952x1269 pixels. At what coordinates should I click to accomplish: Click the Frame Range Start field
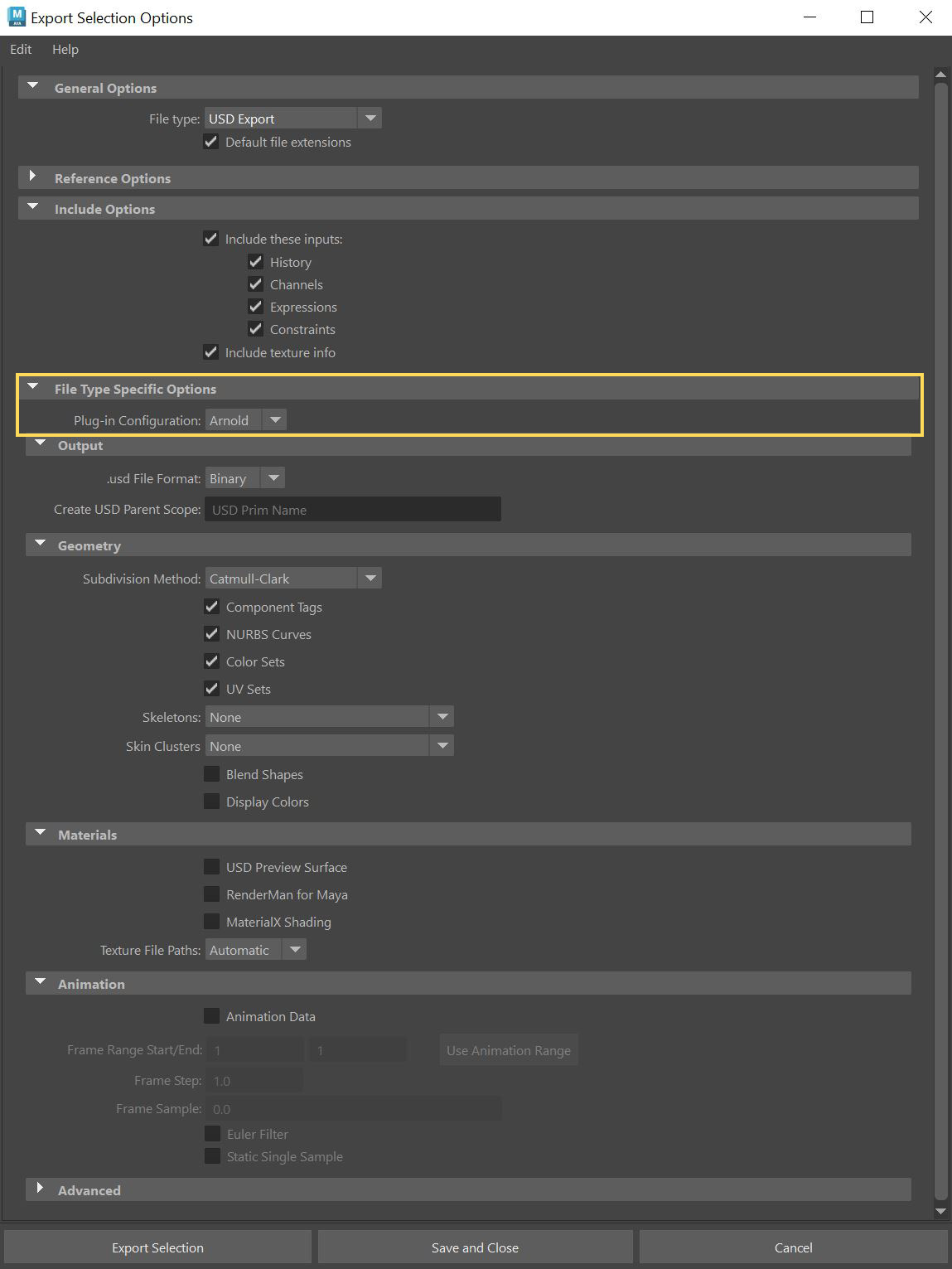pyautogui.click(x=255, y=1050)
